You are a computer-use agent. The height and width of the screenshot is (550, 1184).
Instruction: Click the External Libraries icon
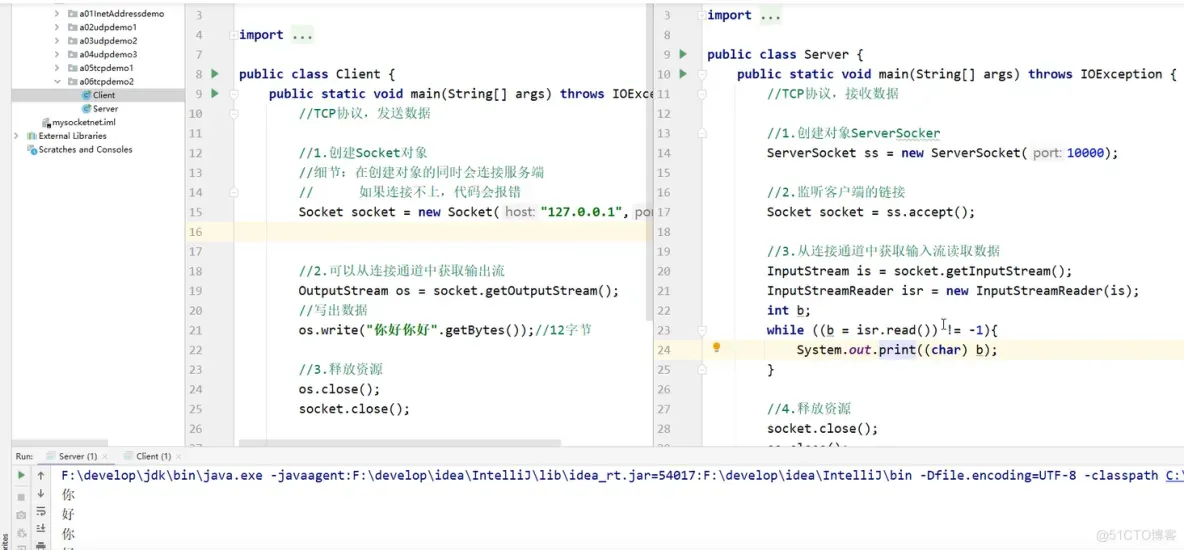click(32, 136)
